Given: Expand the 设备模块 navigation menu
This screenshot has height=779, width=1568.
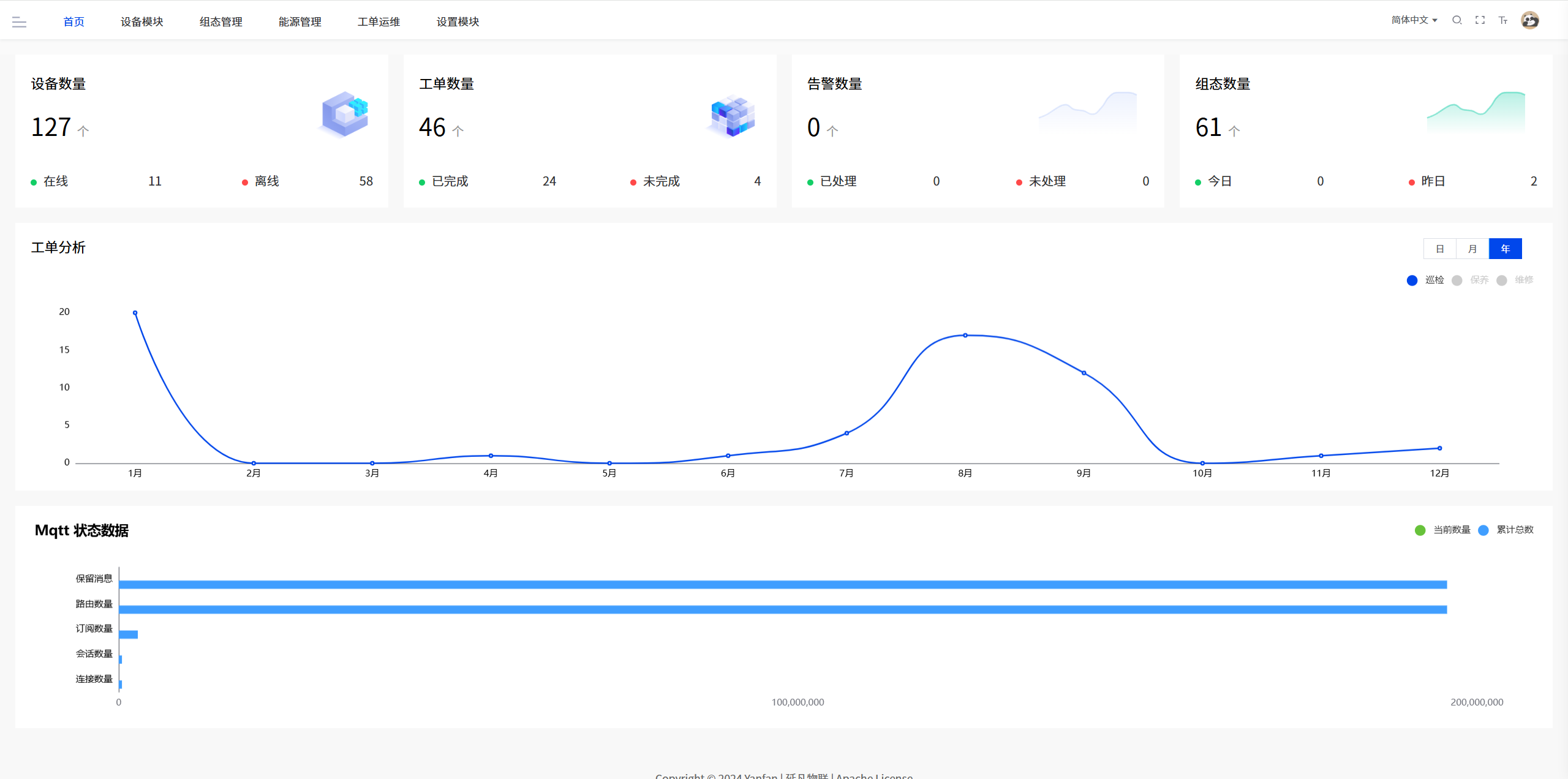Looking at the screenshot, I should pyautogui.click(x=141, y=22).
